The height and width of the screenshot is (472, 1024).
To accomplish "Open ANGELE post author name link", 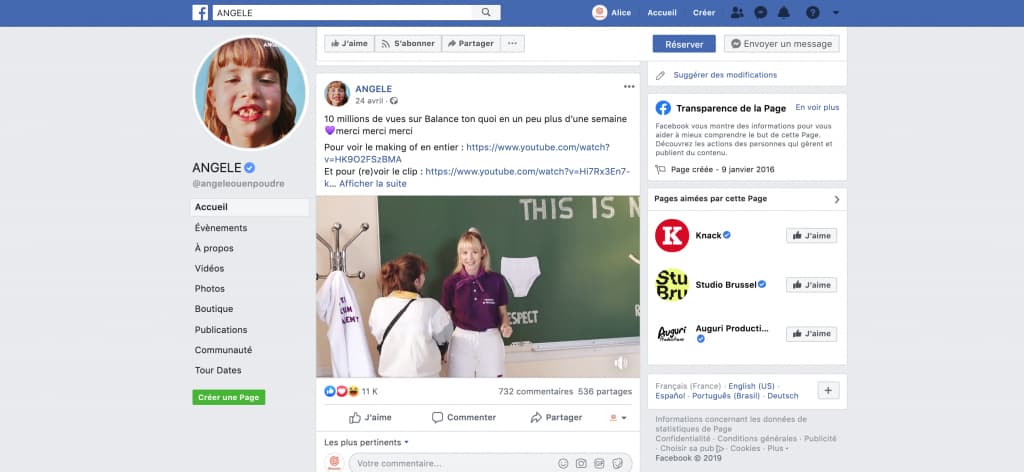I will click(x=374, y=89).
